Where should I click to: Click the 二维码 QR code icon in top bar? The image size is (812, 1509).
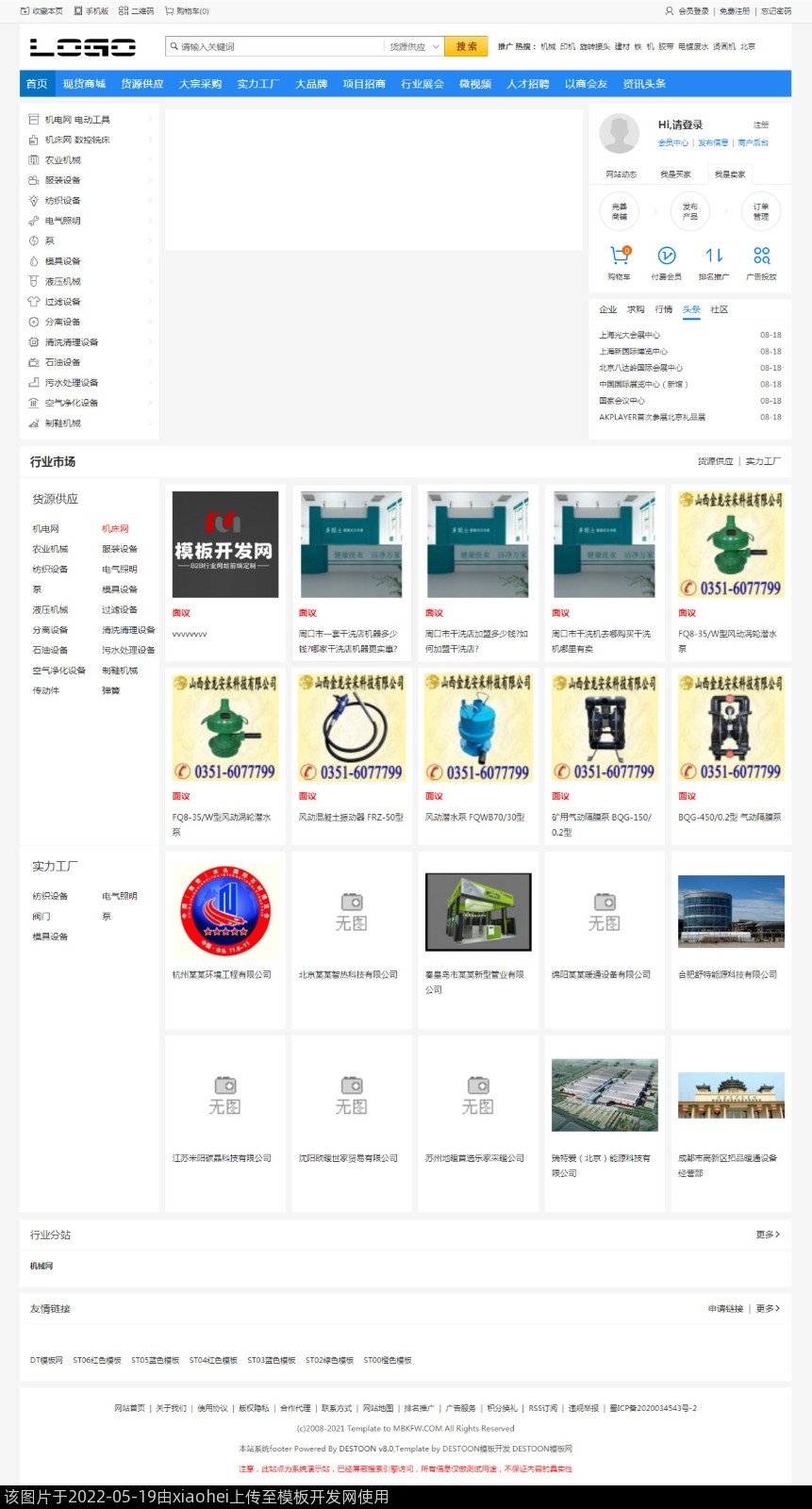tap(124, 11)
